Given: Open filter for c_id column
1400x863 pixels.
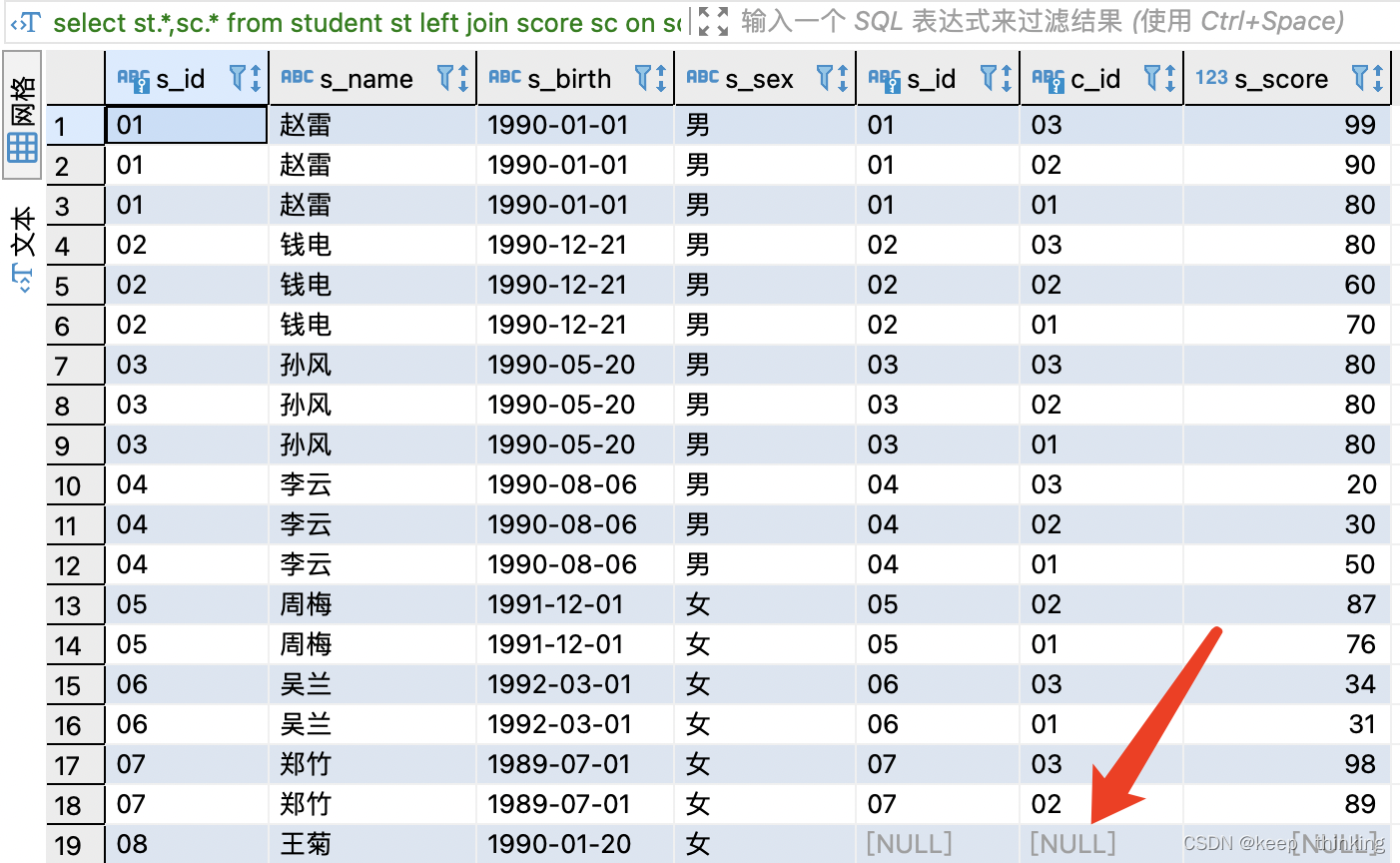Looking at the screenshot, I should point(1152,77).
